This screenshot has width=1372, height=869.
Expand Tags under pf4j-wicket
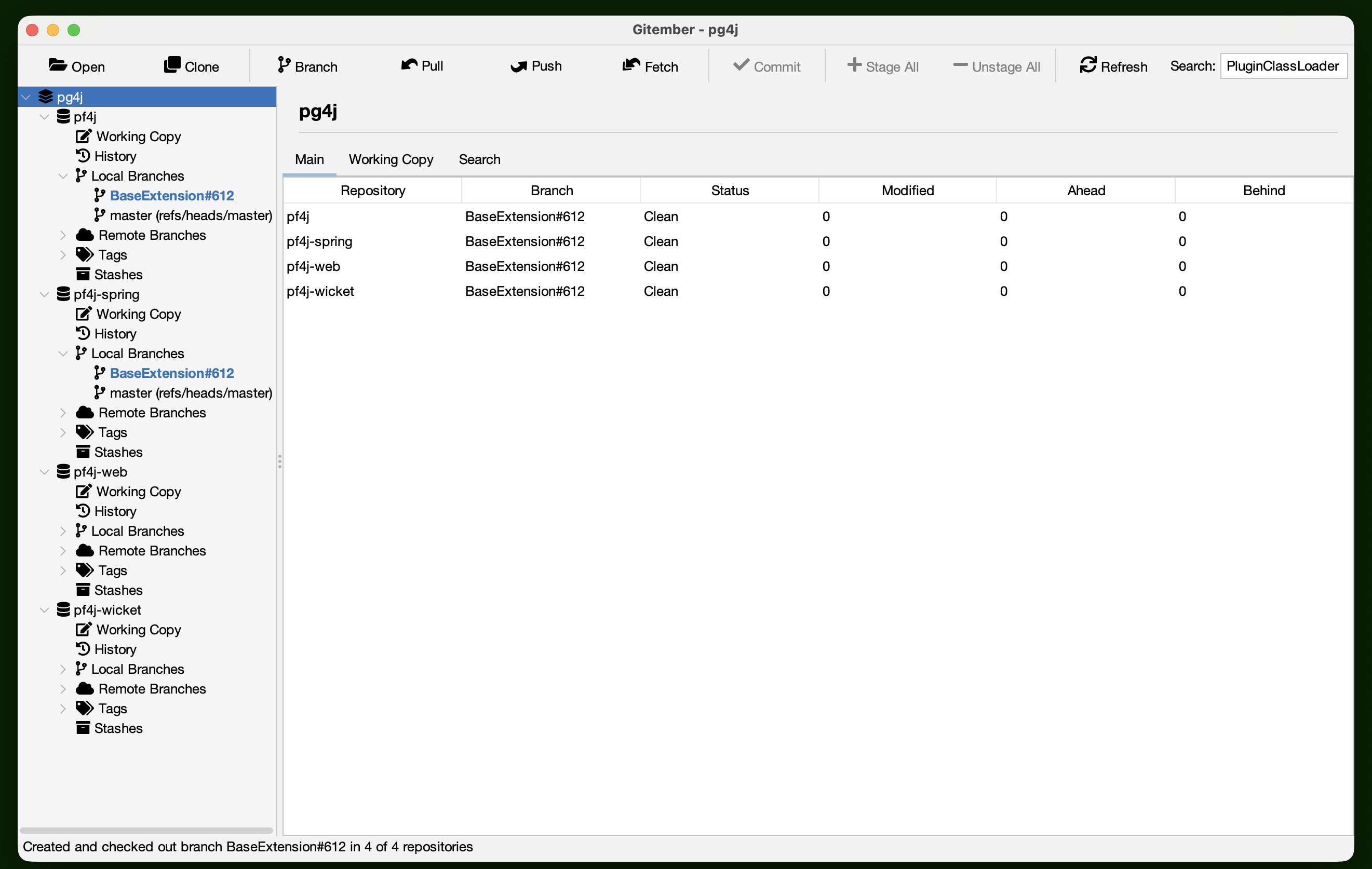point(63,709)
